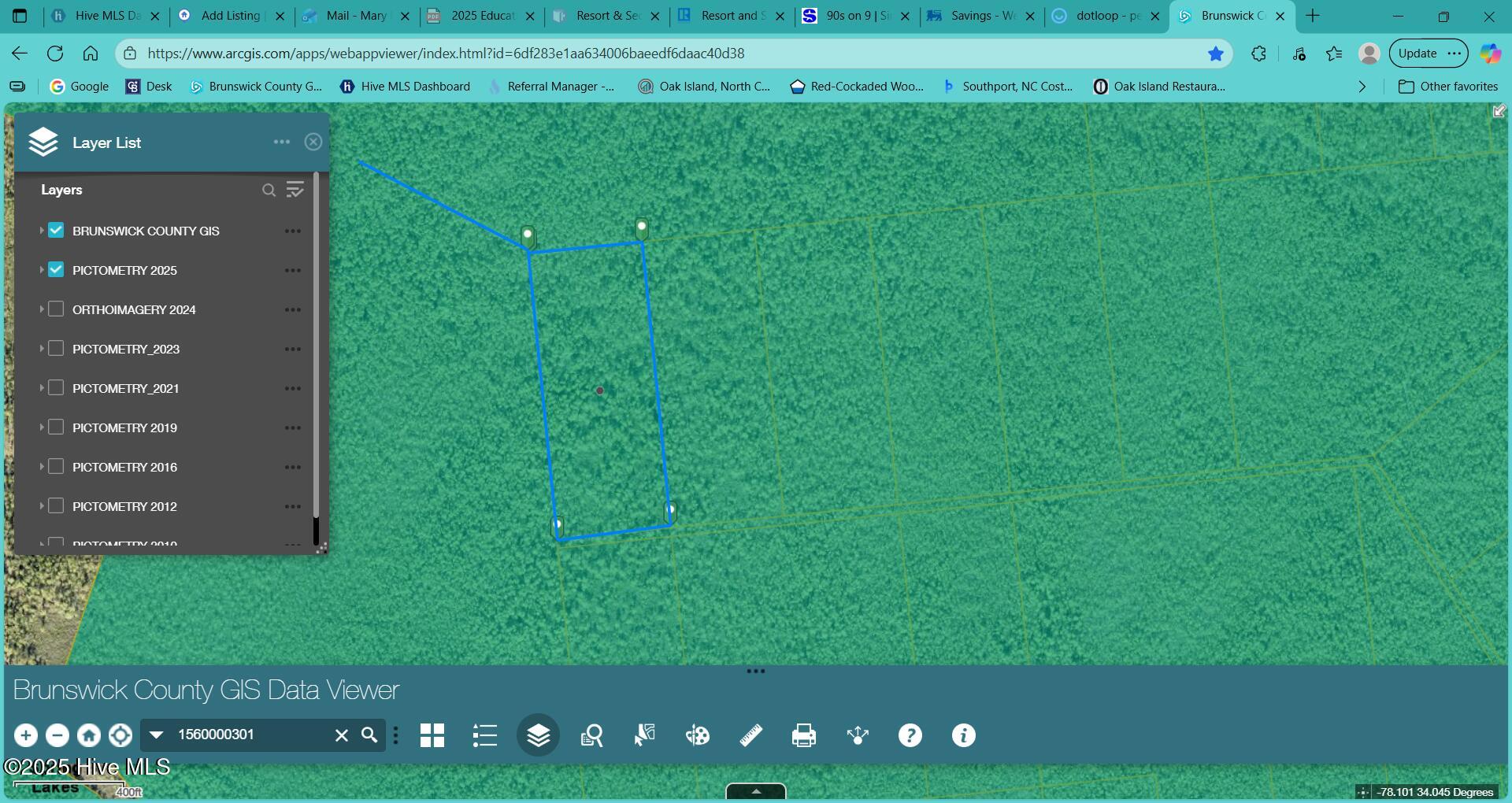Activate the Select features tool
The width and height of the screenshot is (1512, 803).
[x=644, y=735]
